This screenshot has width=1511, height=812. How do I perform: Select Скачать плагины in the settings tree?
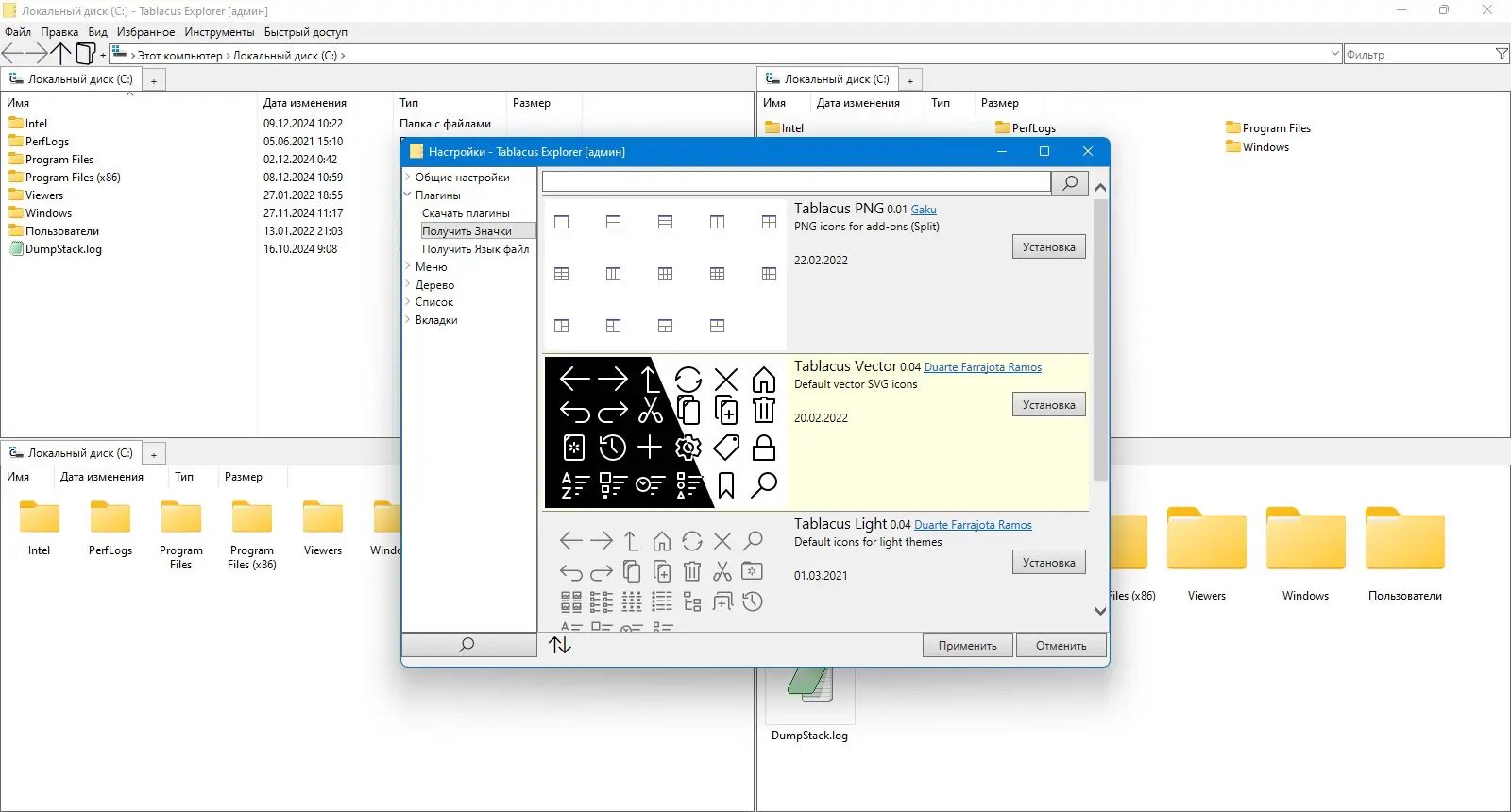click(x=466, y=213)
